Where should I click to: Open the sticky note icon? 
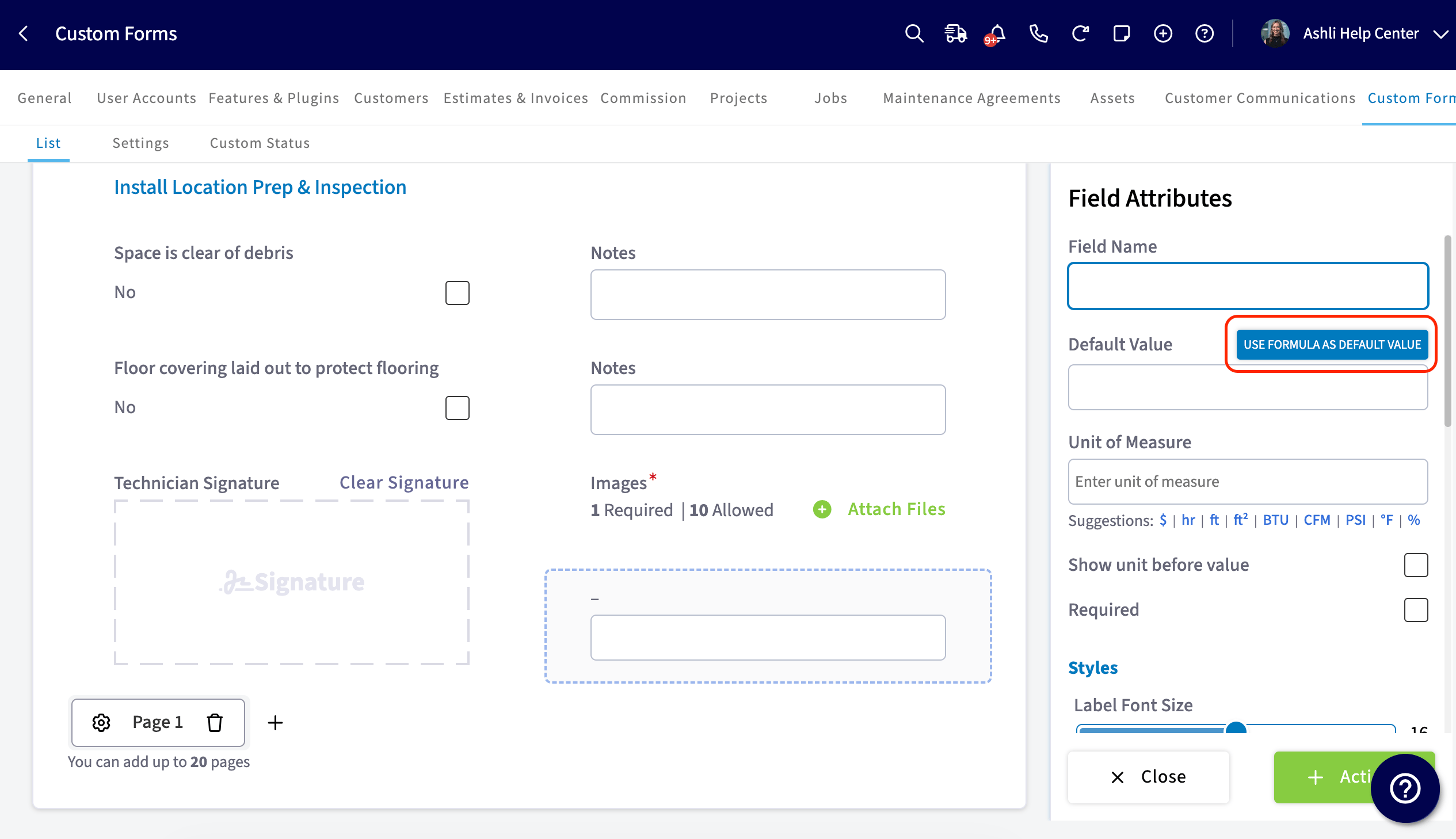point(1121,33)
